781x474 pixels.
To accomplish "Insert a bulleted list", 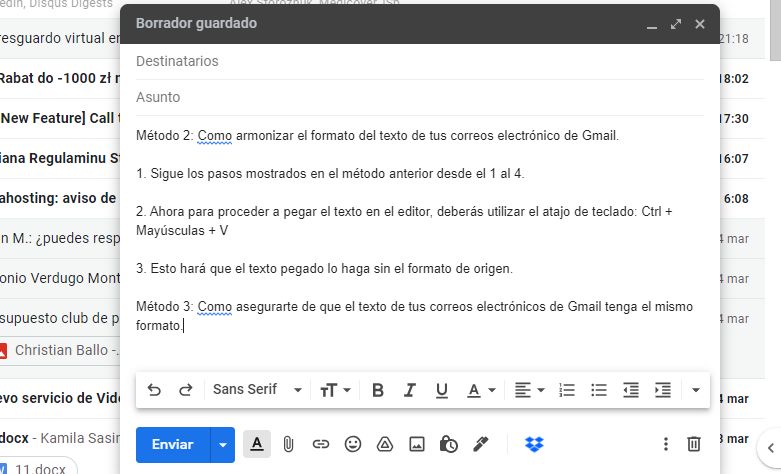I will click(x=599, y=390).
